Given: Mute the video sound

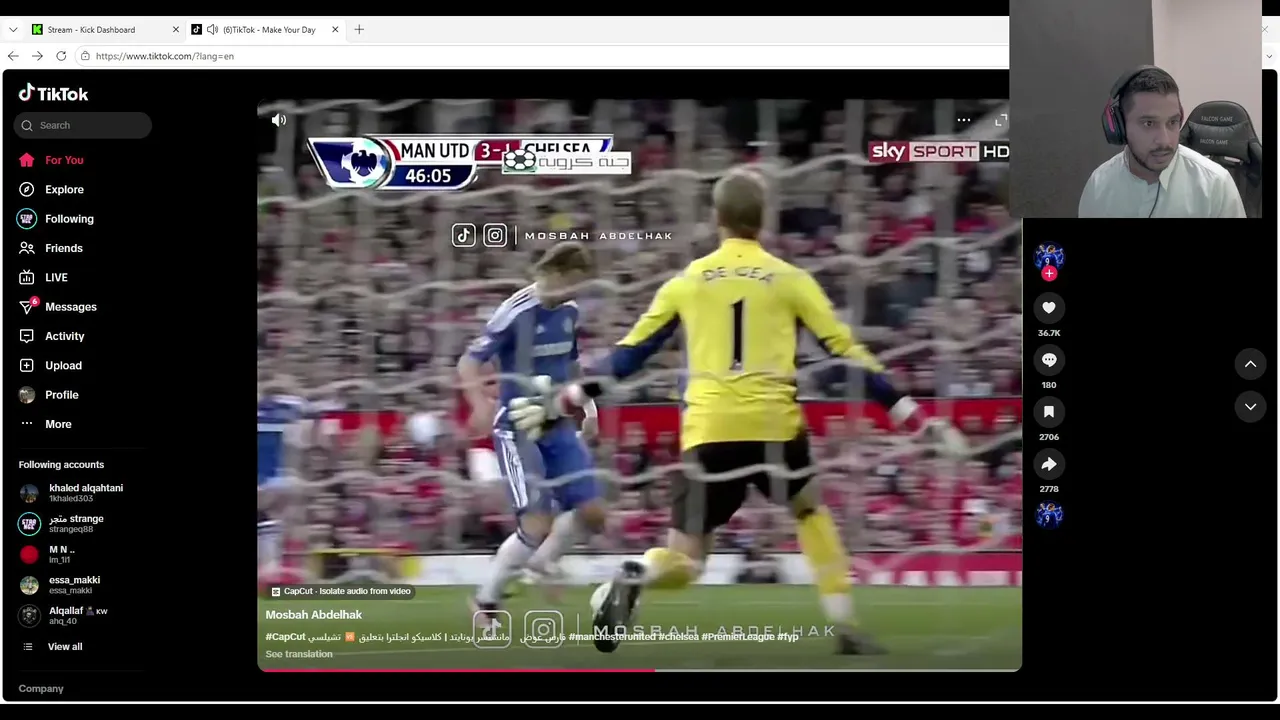Looking at the screenshot, I should [x=279, y=120].
